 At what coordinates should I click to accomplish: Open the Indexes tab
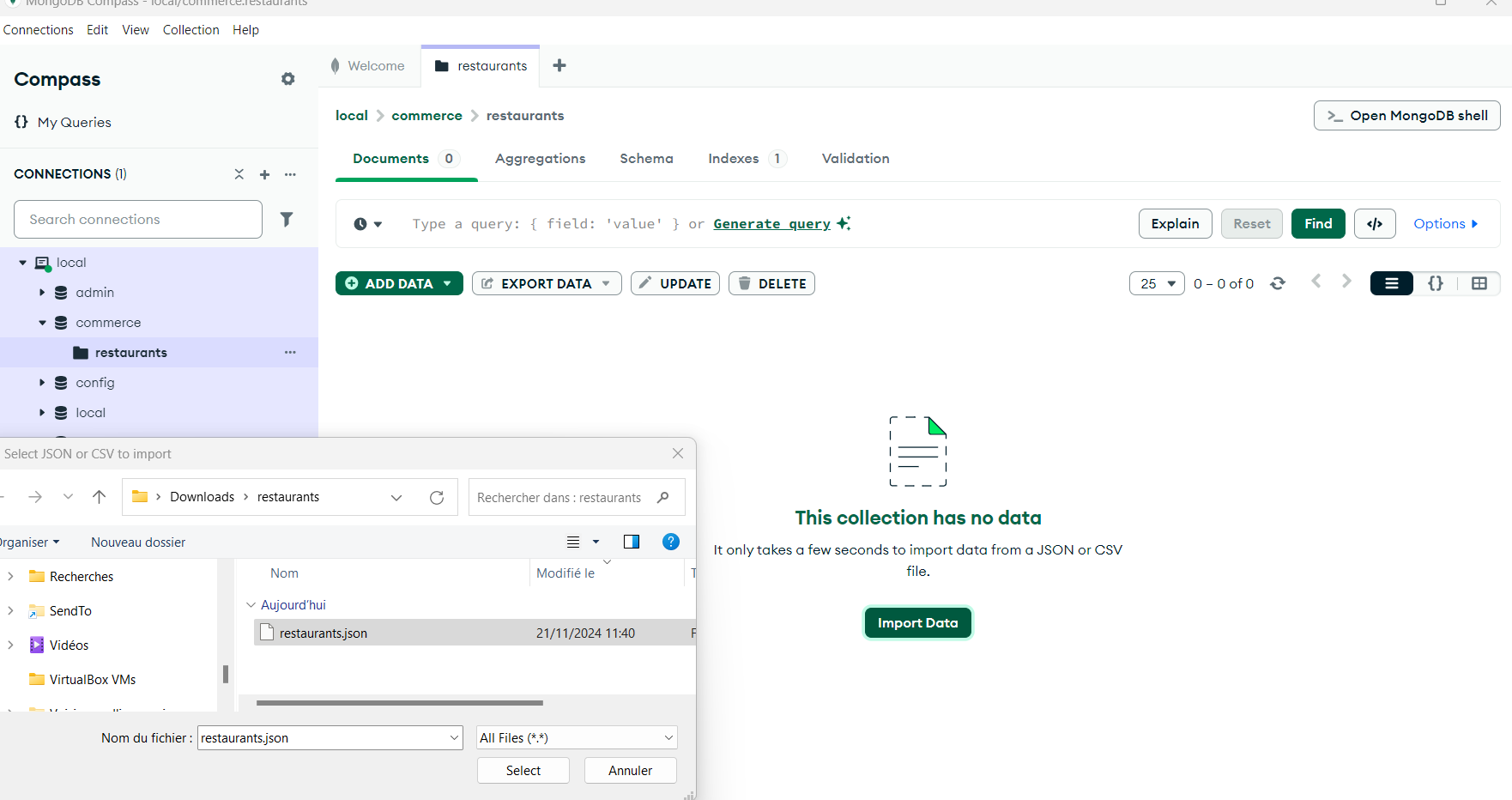point(747,159)
